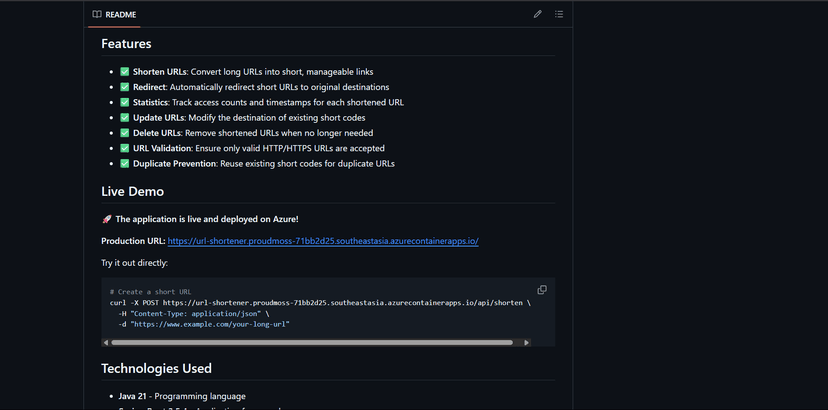Image resolution: width=828 pixels, height=410 pixels.
Task: Click the green check beside Statistics
Action: click(x=125, y=102)
